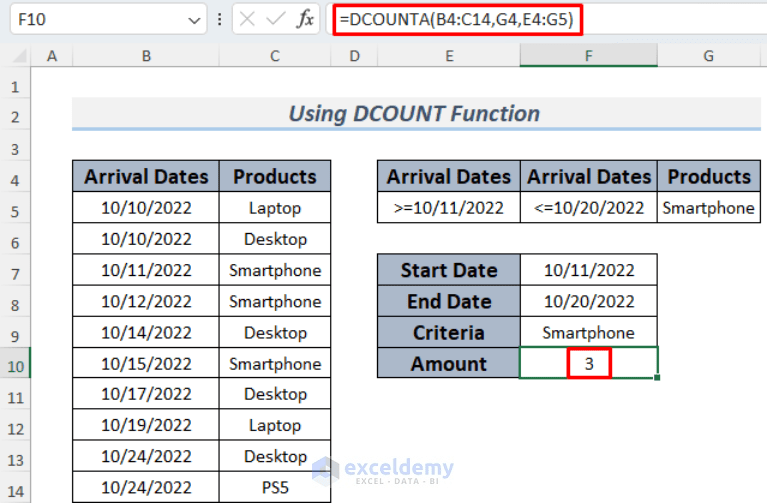The width and height of the screenshot is (767, 503).
Task: Select 'Desktop' cell in row 6
Action: tap(275, 239)
